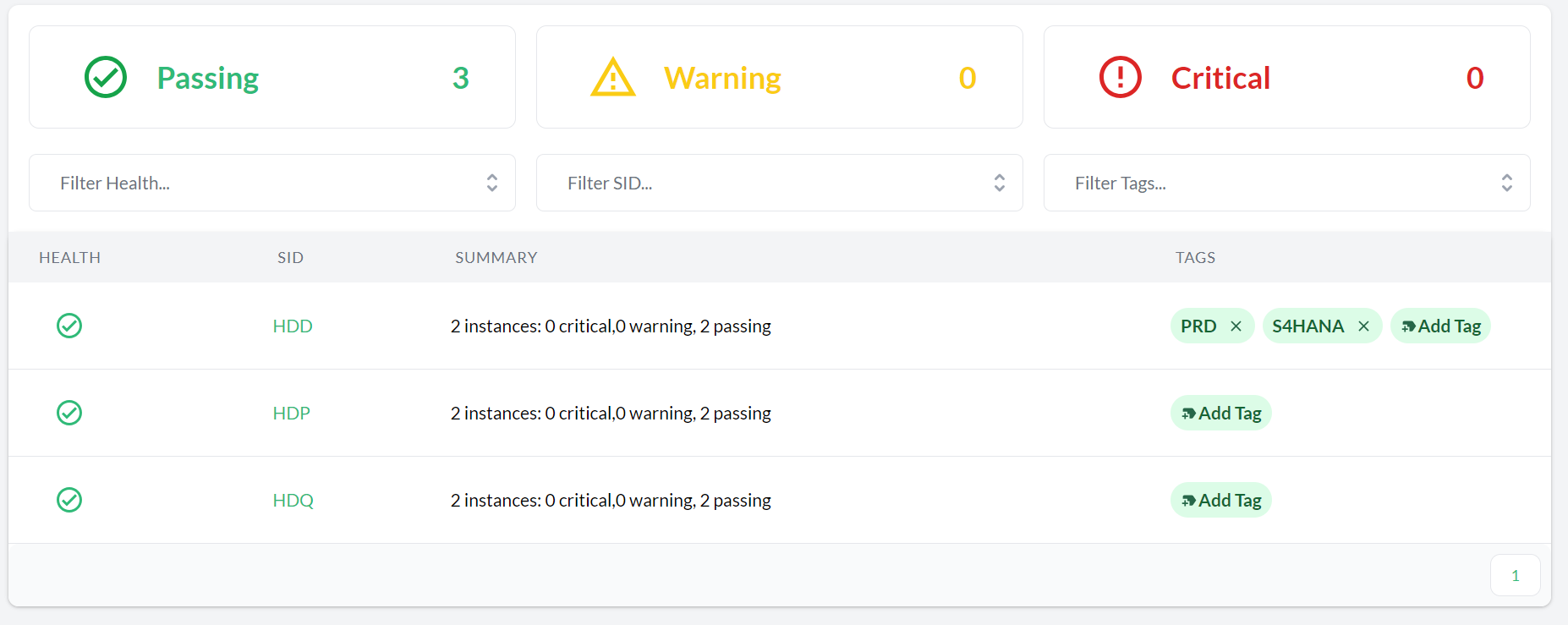Open the Filter Tags dropdown
This screenshot has height=625, width=1568.
point(1286,183)
